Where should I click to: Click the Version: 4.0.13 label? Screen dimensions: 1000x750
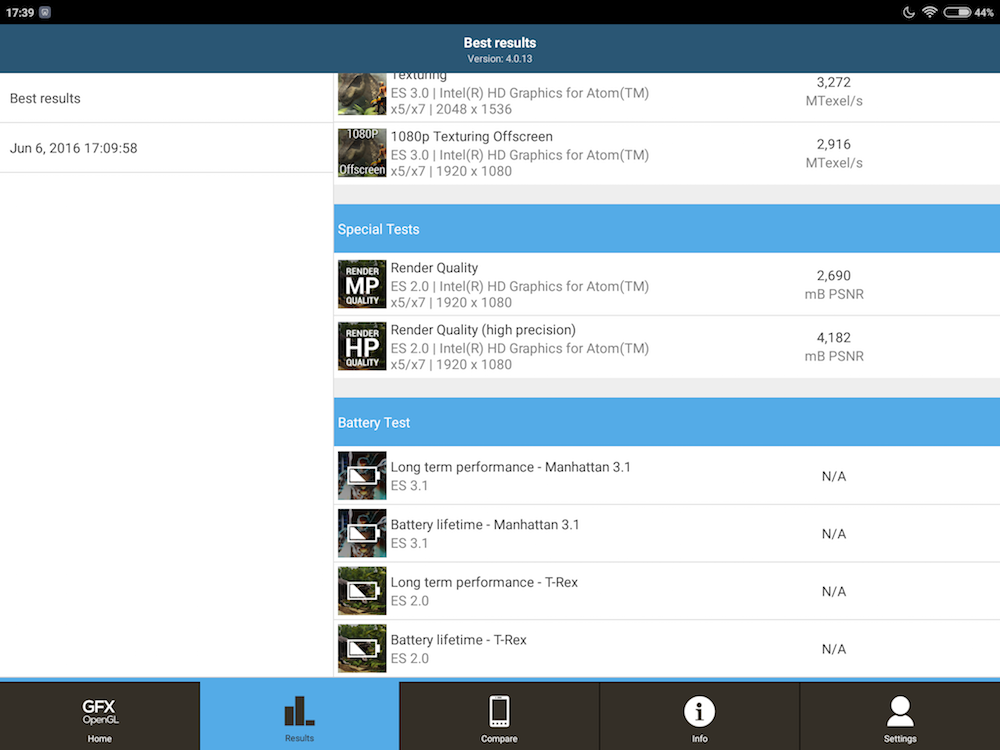(x=499, y=59)
